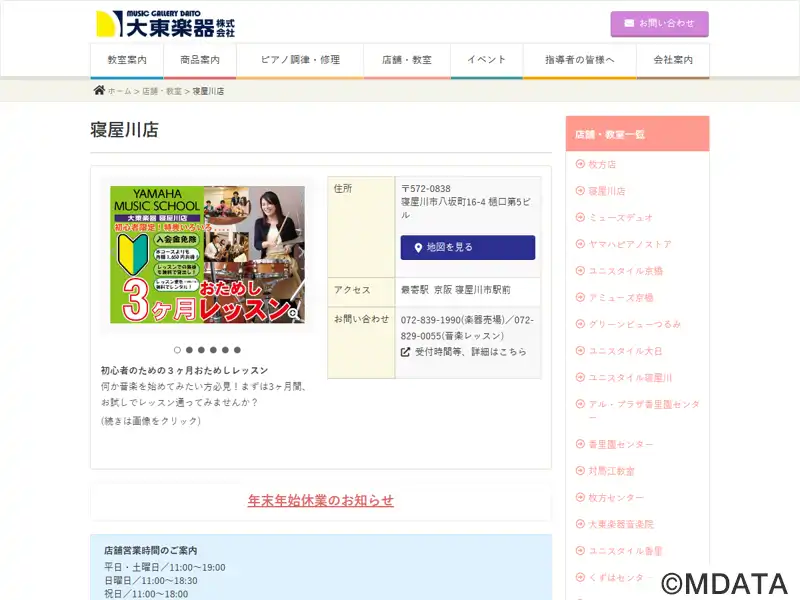Click the arrow icon beside 枚方店

pos(580,164)
